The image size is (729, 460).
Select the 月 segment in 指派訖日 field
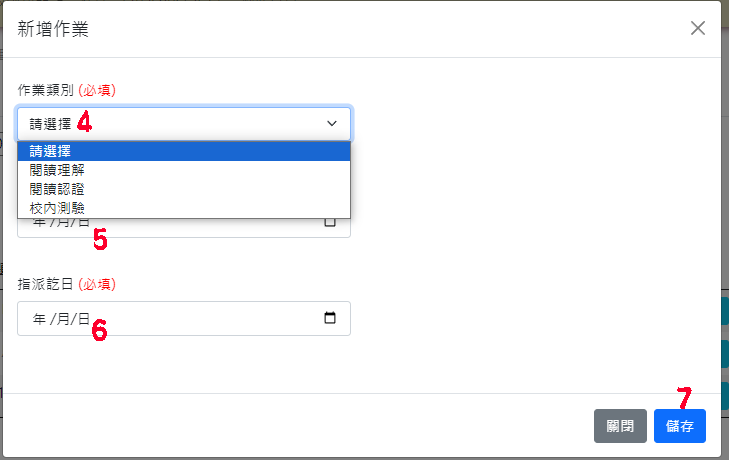tap(63, 319)
